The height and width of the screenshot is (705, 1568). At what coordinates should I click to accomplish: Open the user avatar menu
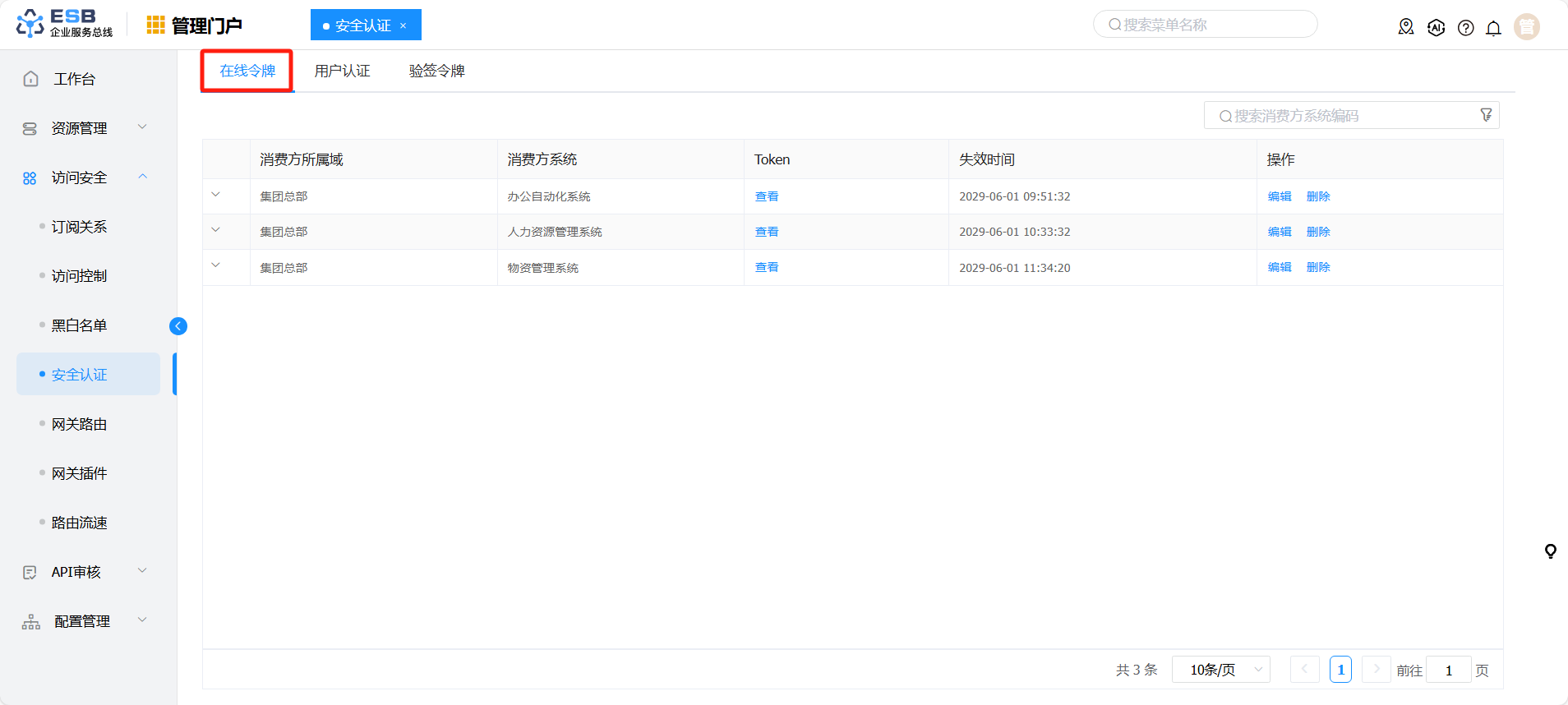1526,27
